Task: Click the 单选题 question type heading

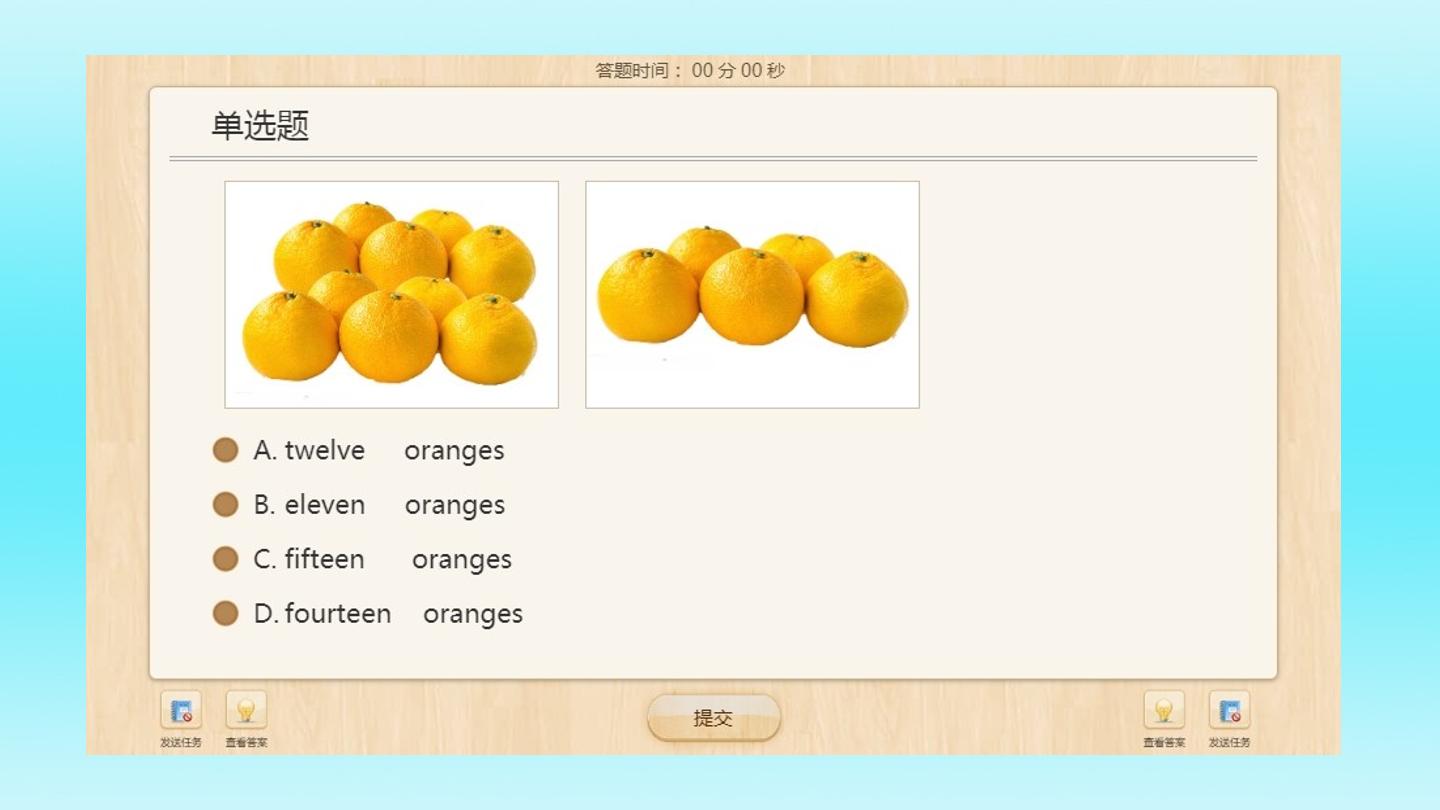Action: [x=260, y=126]
